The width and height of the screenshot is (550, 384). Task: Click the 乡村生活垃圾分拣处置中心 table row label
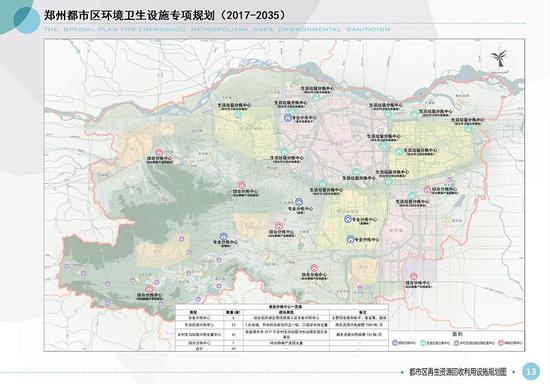(200, 335)
